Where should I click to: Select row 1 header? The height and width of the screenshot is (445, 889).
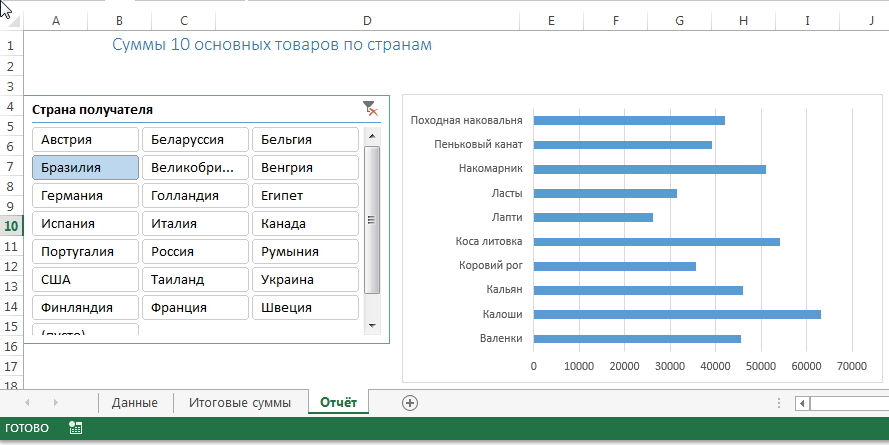(11, 46)
